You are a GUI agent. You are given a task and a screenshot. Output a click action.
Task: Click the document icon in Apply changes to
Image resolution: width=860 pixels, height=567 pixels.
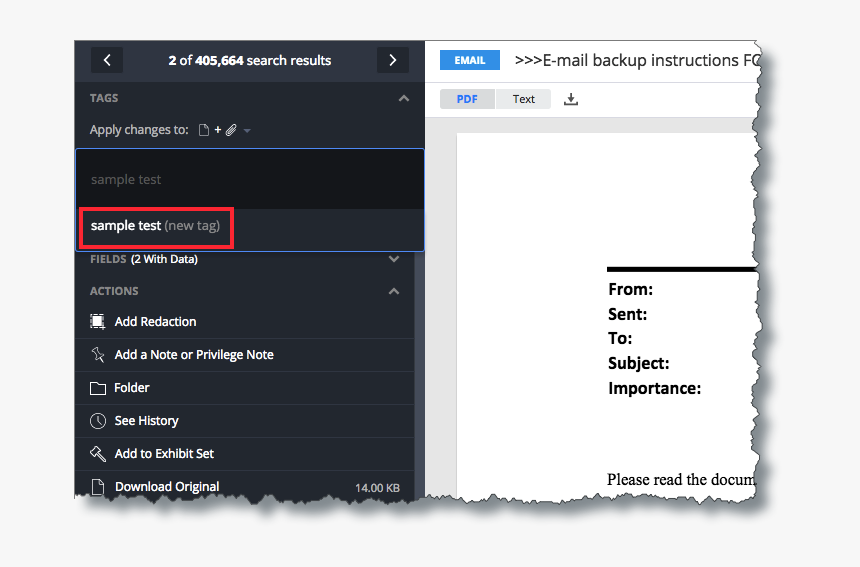[x=204, y=130]
